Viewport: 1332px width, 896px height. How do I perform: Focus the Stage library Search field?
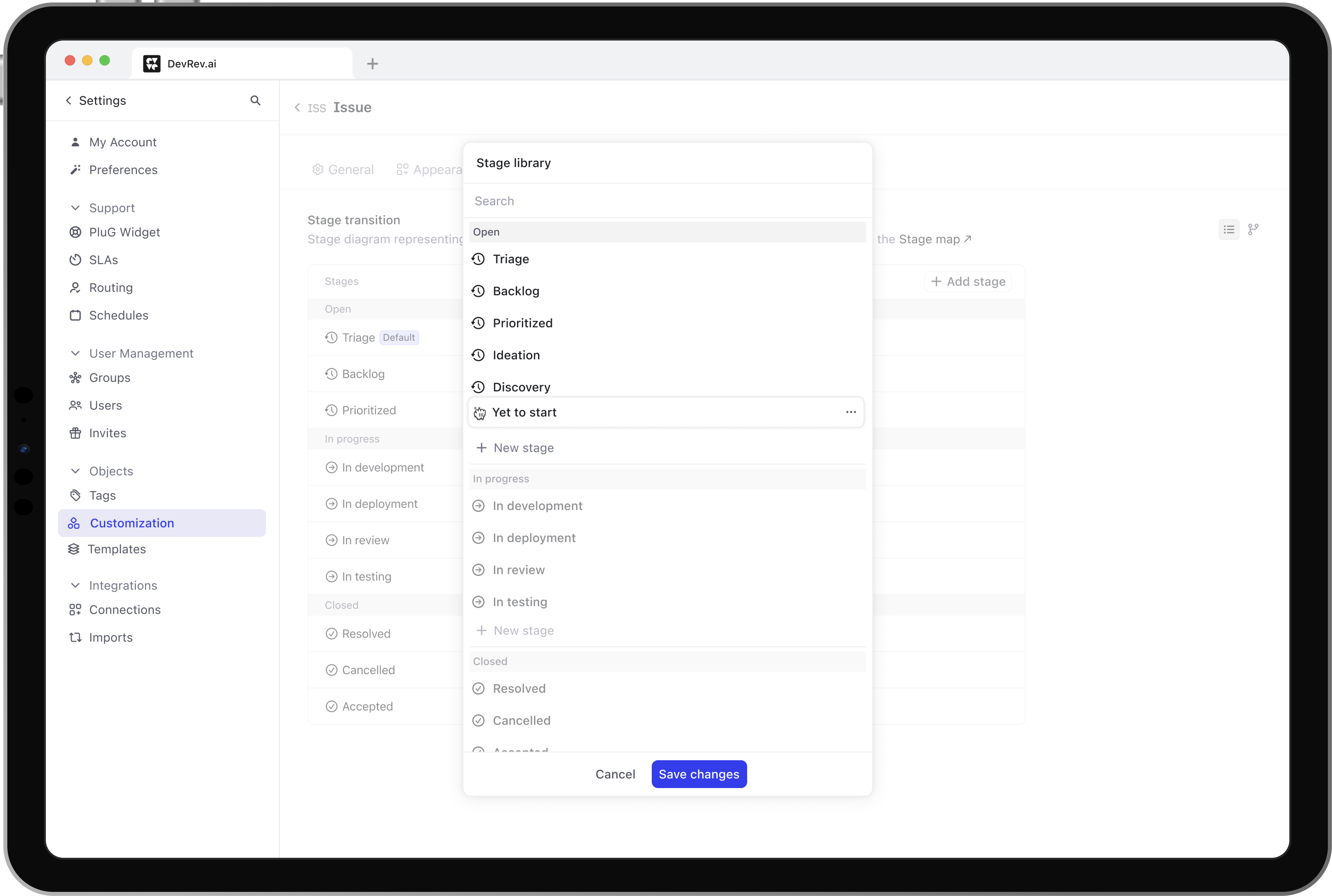point(667,201)
